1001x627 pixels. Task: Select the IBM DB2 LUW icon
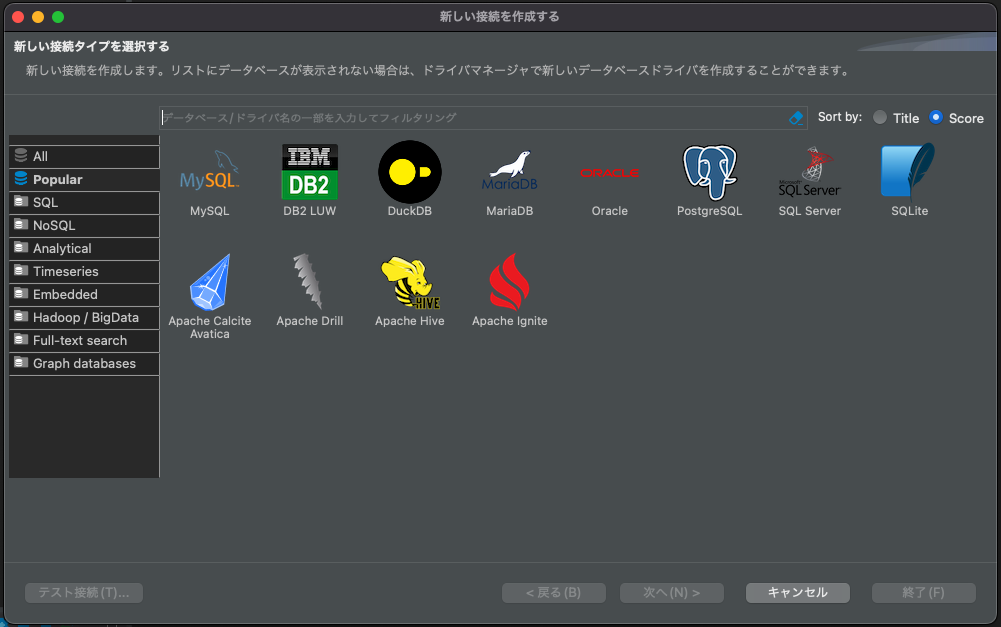(309, 172)
